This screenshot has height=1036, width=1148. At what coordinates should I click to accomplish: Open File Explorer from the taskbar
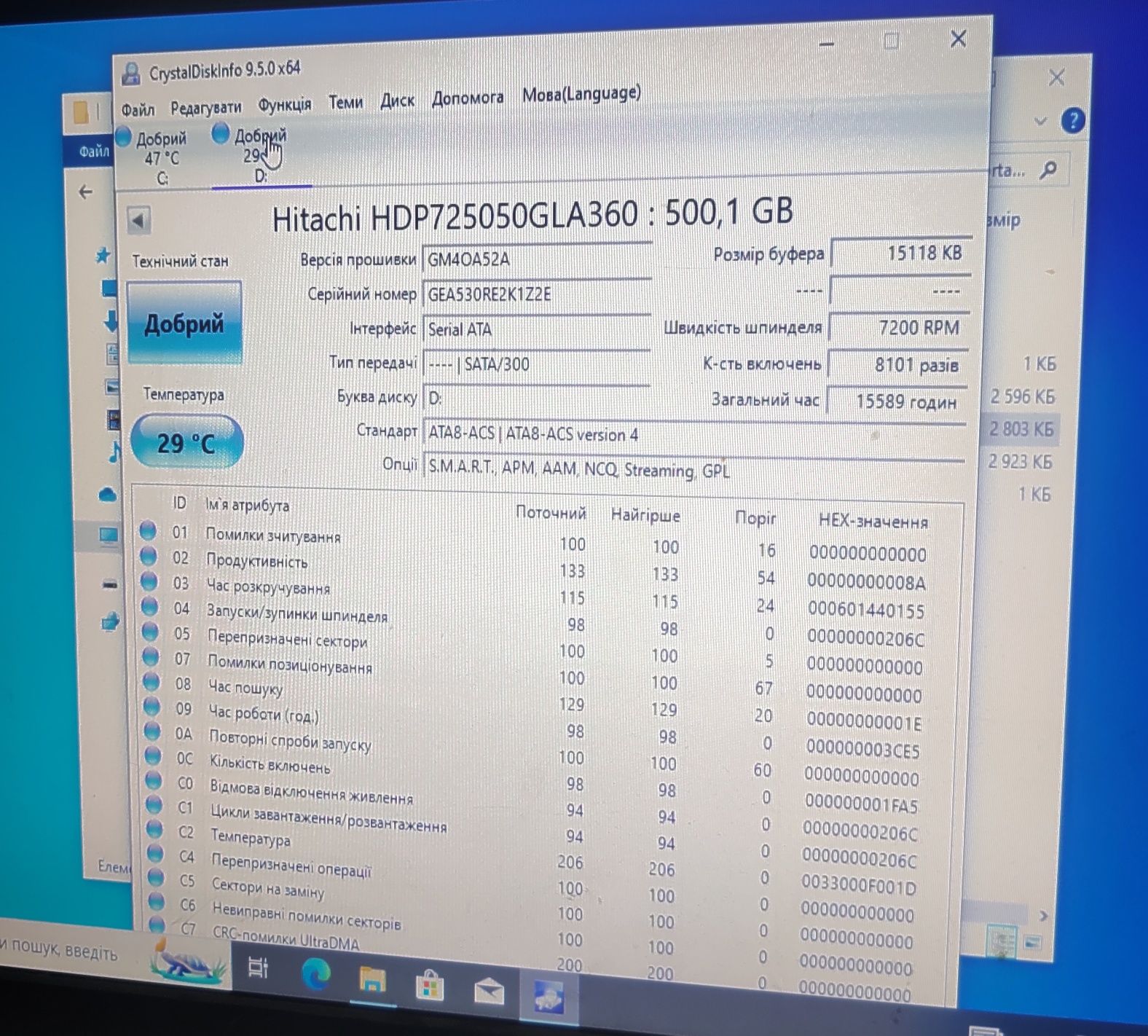tap(372, 980)
